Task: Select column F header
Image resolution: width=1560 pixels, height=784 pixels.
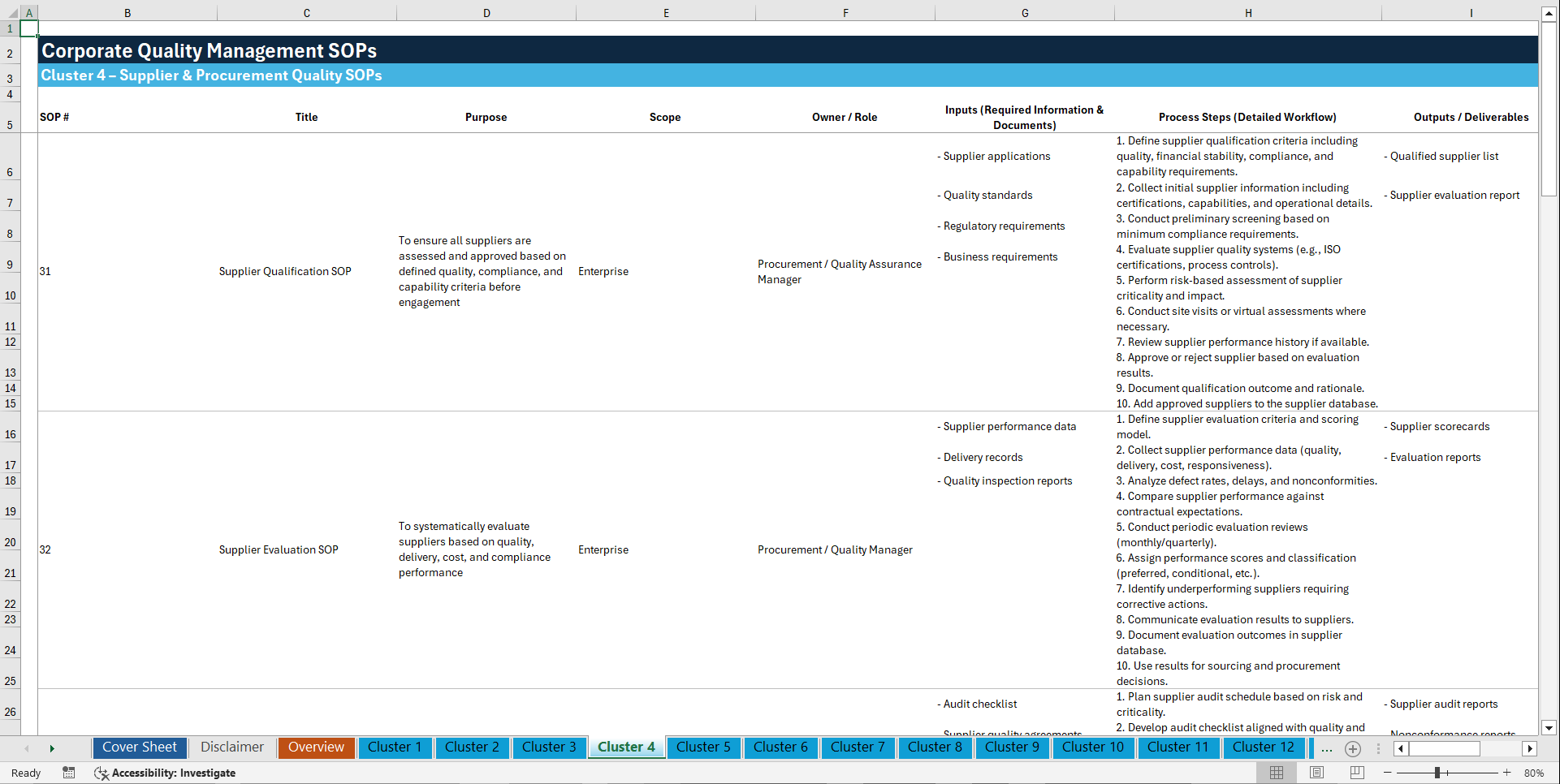Action: [845, 13]
